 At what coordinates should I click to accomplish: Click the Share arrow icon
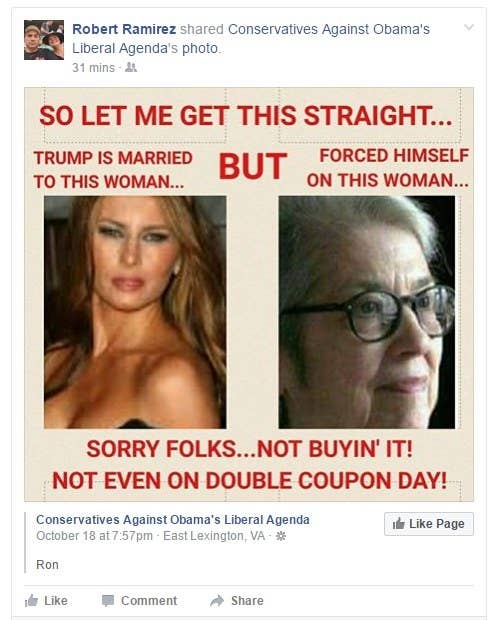tap(217, 601)
